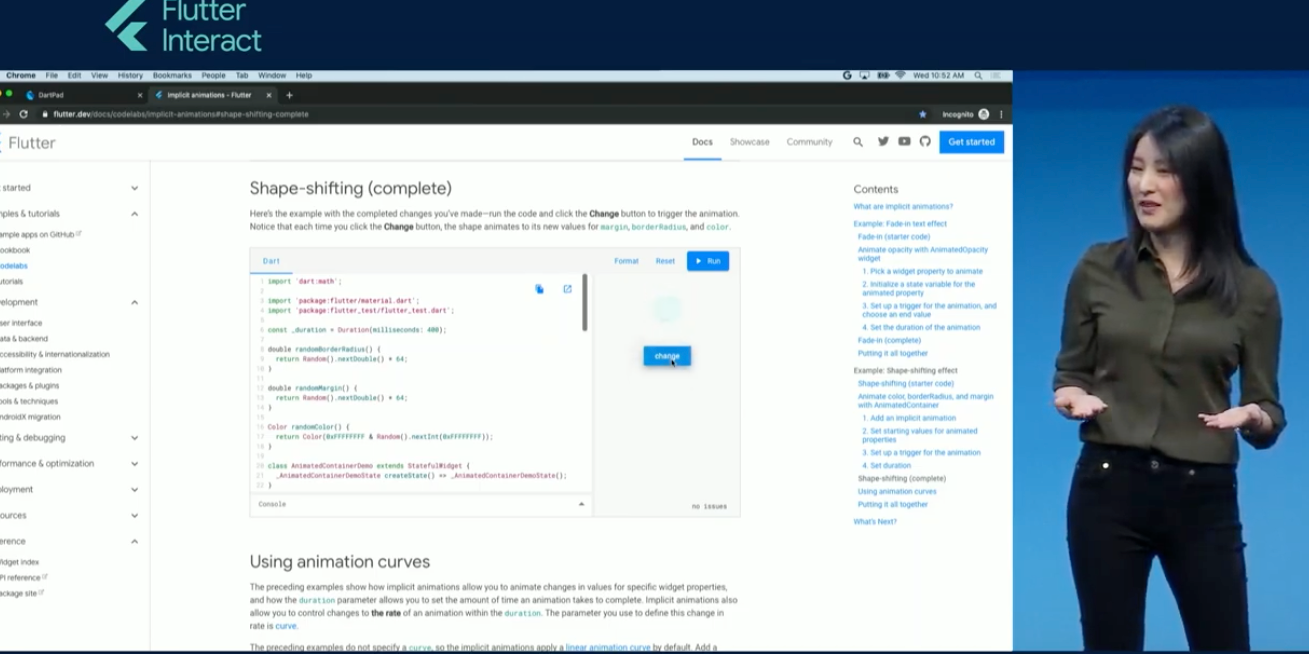Reload the page with refresh icon

[23, 114]
